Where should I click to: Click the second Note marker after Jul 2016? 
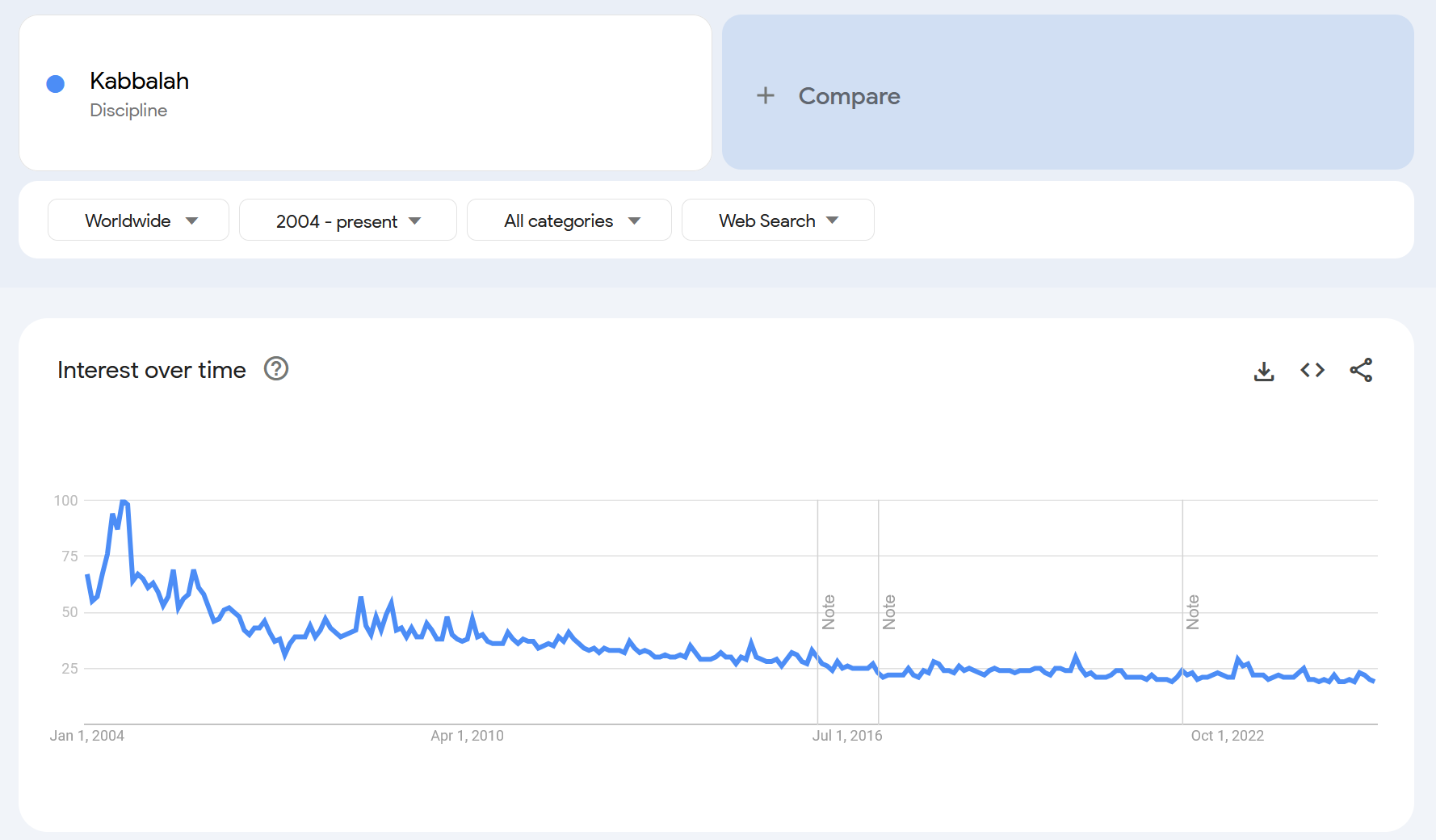[x=889, y=612]
